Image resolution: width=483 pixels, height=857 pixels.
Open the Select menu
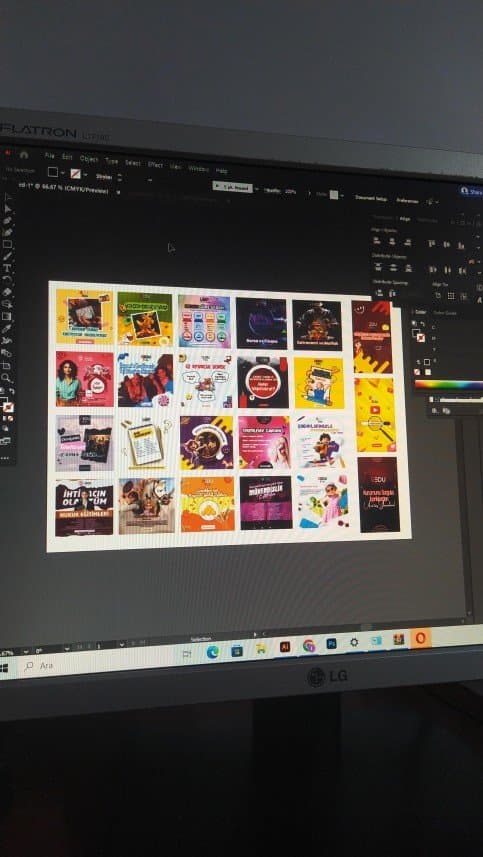click(133, 163)
